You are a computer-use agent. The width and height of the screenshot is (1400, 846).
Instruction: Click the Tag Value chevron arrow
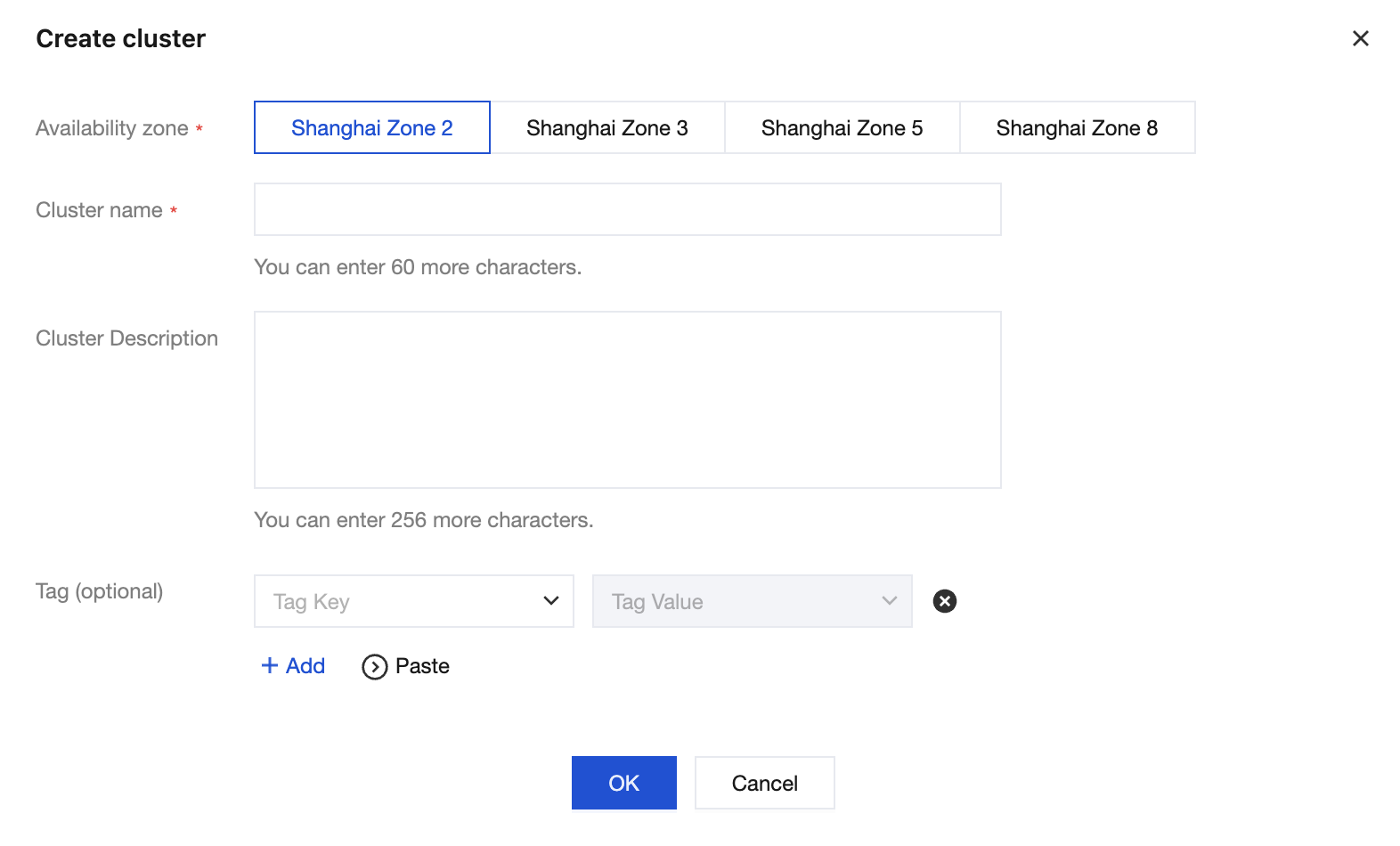pyautogui.click(x=889, y=601)
